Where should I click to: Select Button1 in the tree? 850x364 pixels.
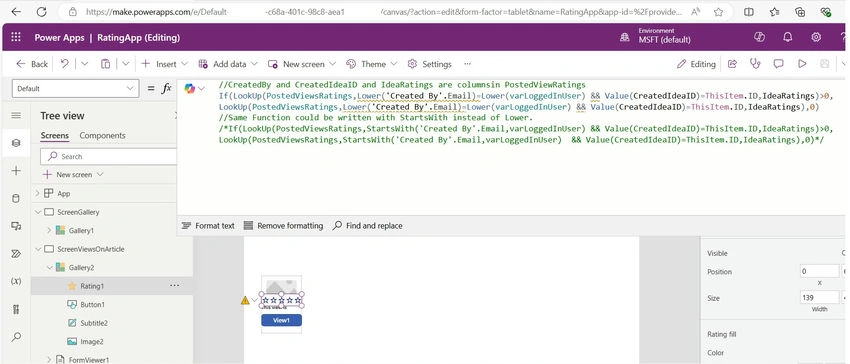pos(93,304)
